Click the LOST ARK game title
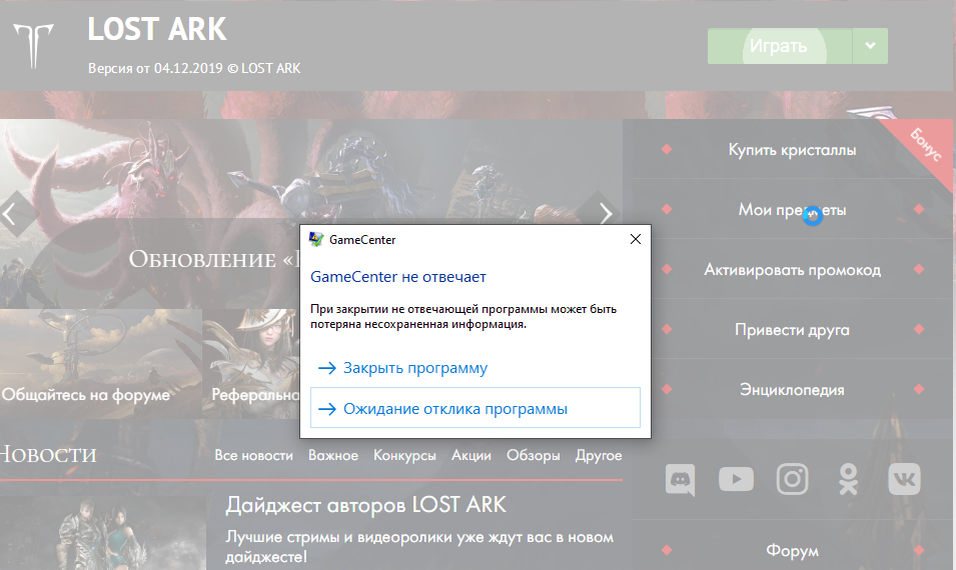This screenshot has width=956, height=570. pyautogui.click(x=157, y=29)
